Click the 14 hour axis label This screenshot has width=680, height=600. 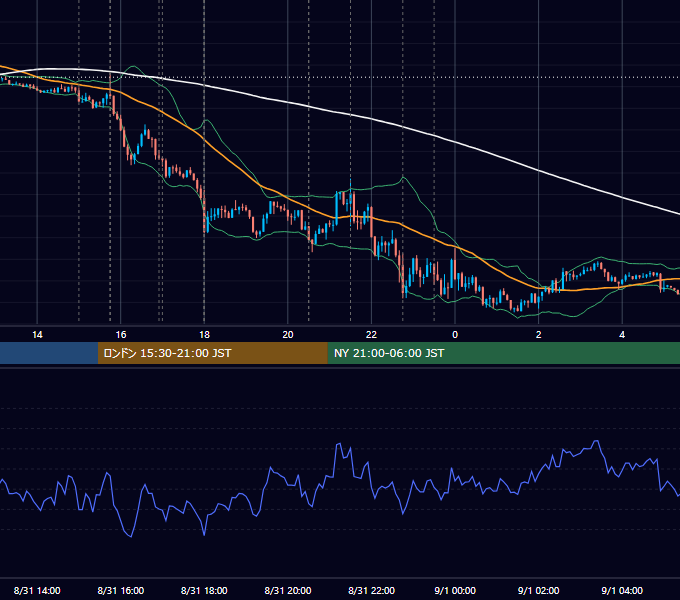tap(37, 335)
